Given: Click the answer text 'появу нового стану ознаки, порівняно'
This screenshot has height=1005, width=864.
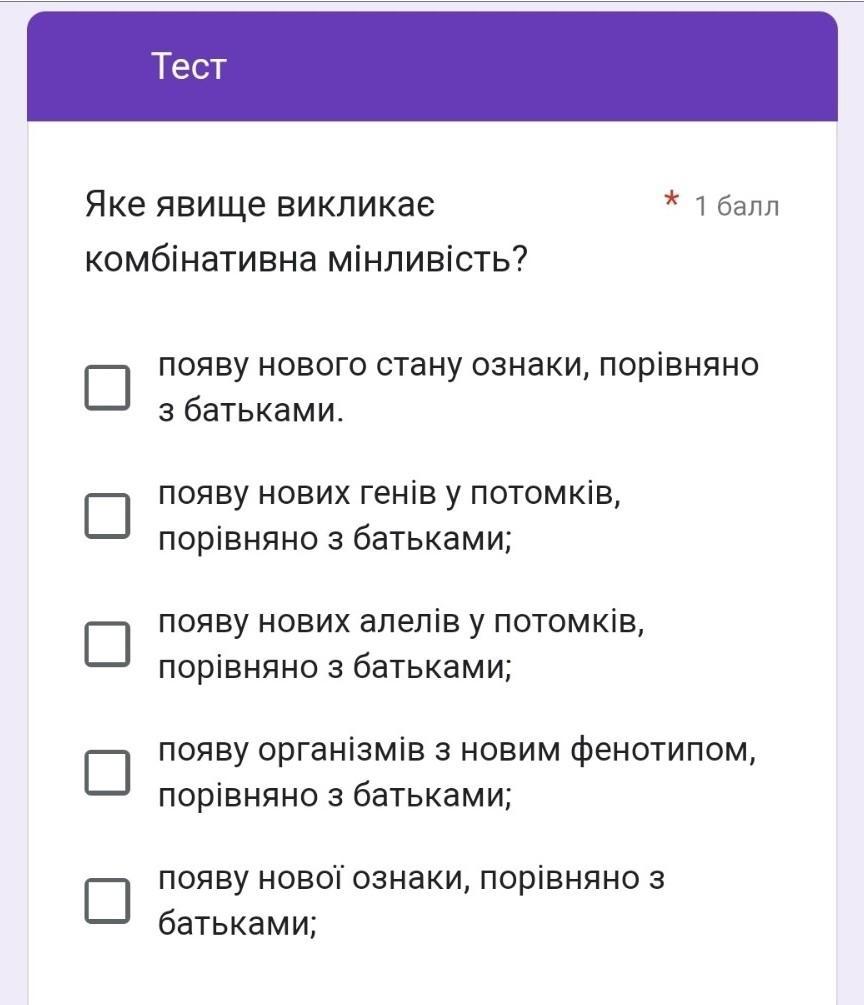Looking at the screenshot, I should (x=458, y=367).
